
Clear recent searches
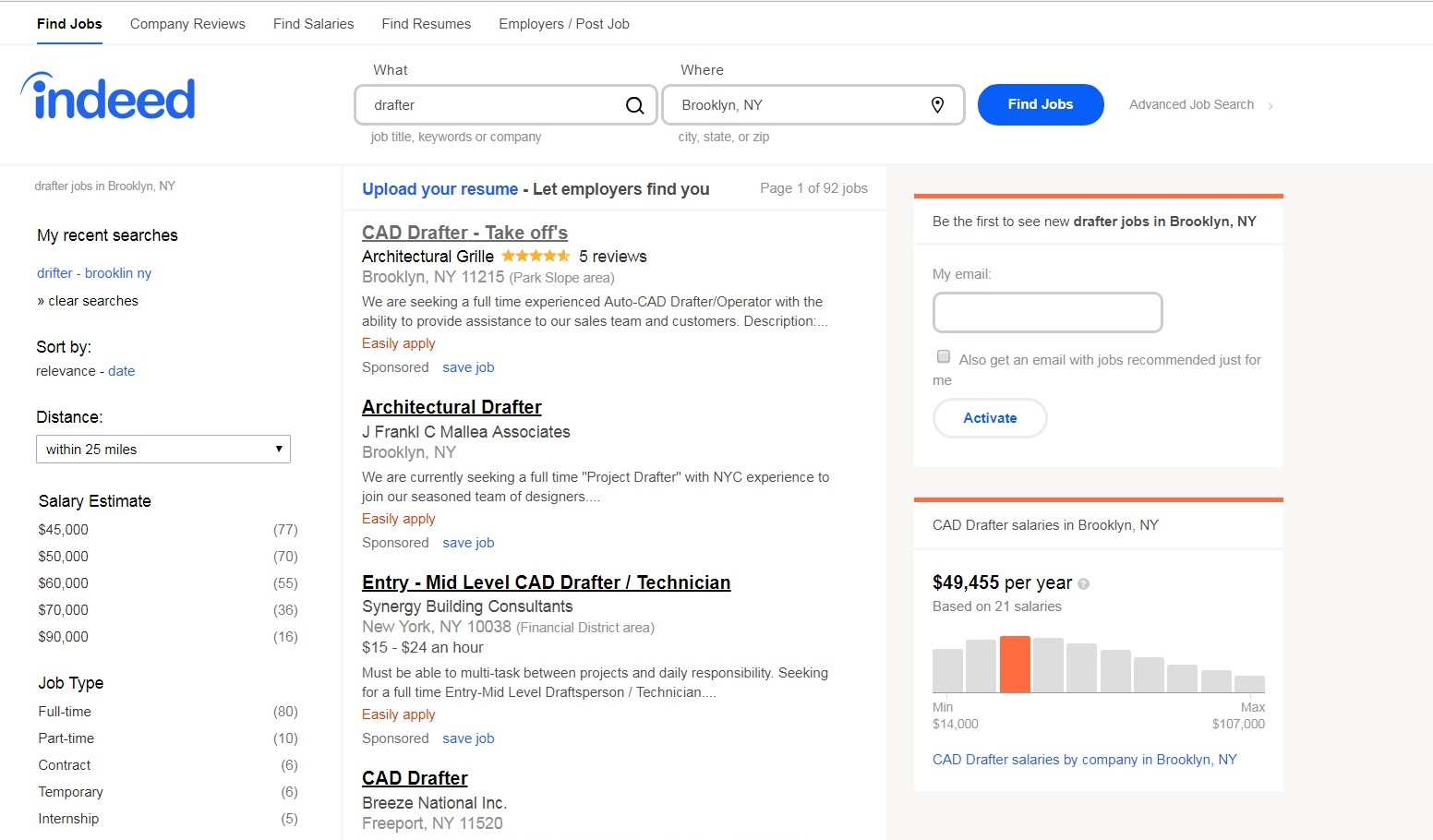(x=92, y=301)
